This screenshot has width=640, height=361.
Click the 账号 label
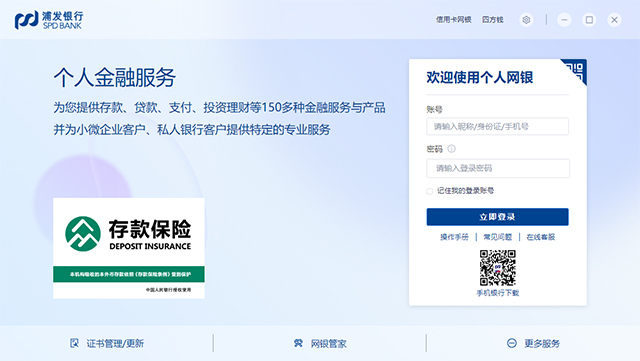click(434, 109)
